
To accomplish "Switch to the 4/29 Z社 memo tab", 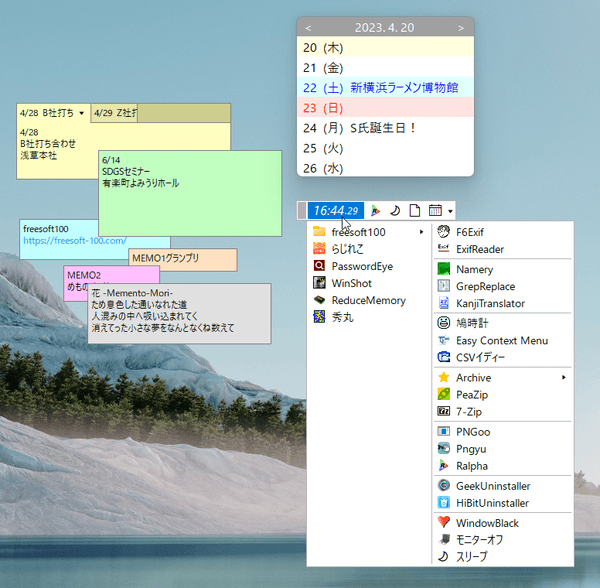I will (x=113, y=113).
